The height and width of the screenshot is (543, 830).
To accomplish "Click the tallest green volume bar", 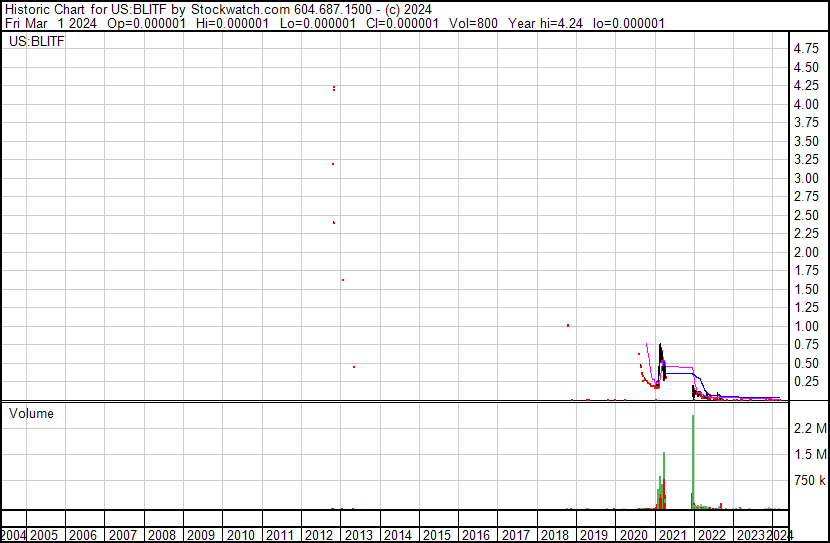I will (x=693, y=460).
